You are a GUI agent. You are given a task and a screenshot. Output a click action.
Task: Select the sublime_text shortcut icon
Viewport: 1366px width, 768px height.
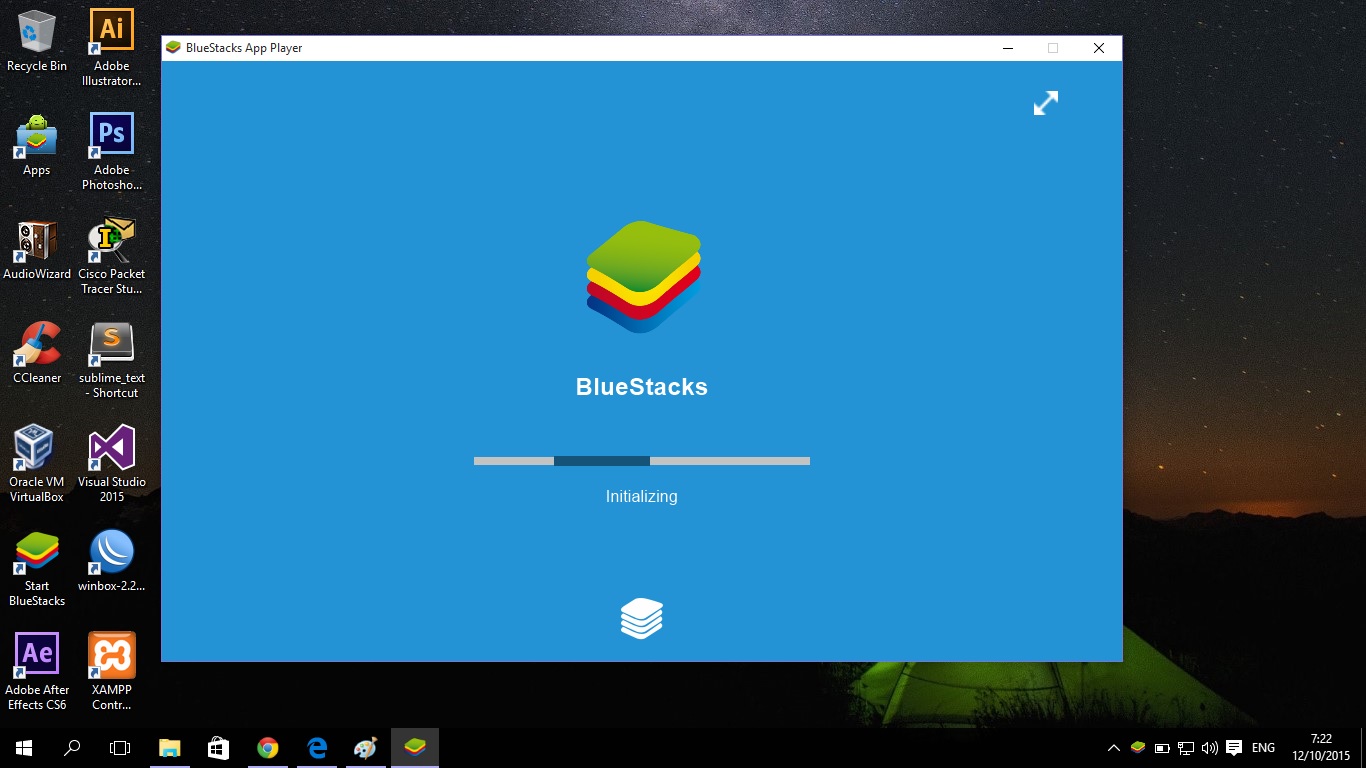click(112, 359)
